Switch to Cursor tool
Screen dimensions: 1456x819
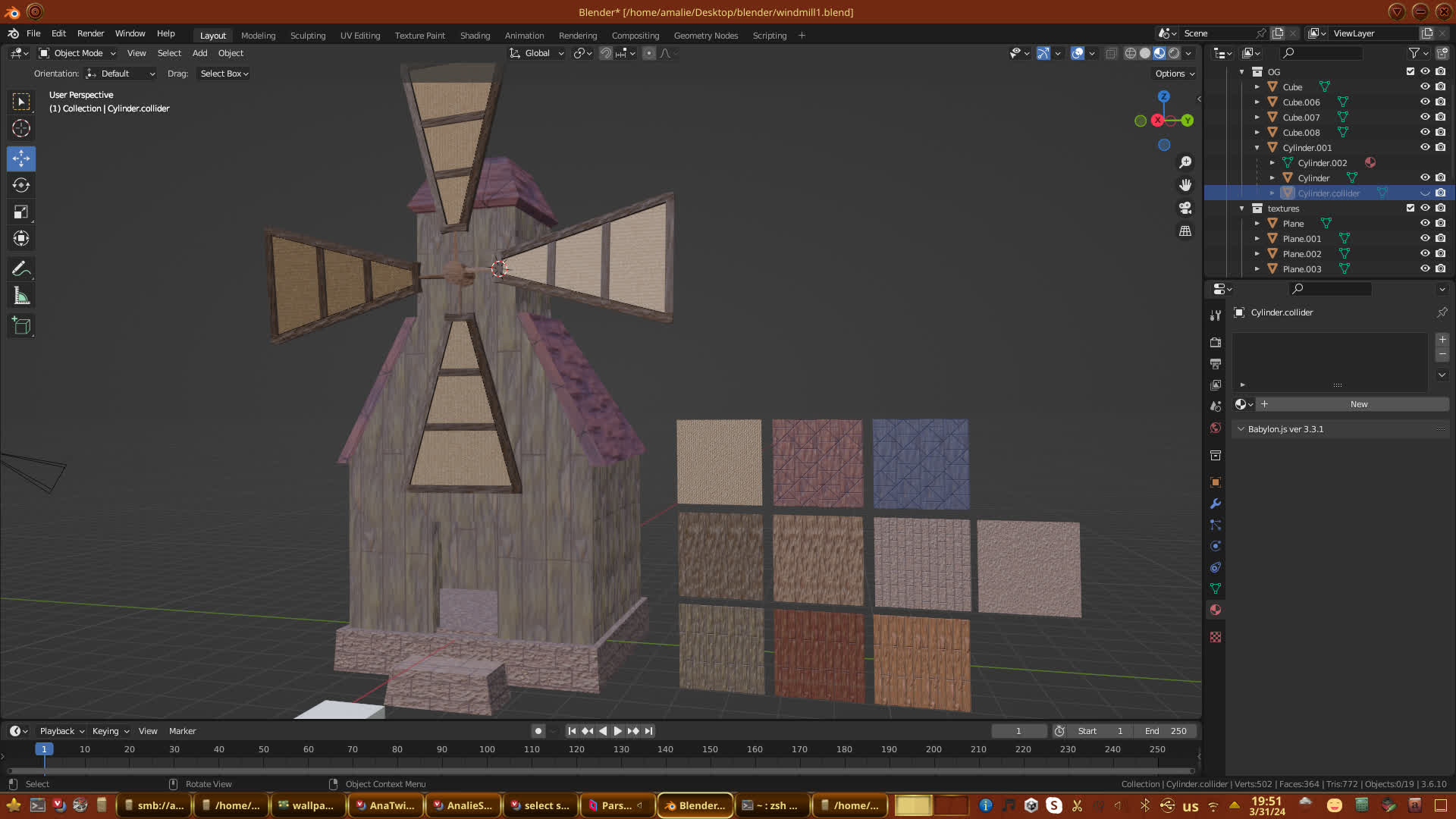(x=21, y=129)
